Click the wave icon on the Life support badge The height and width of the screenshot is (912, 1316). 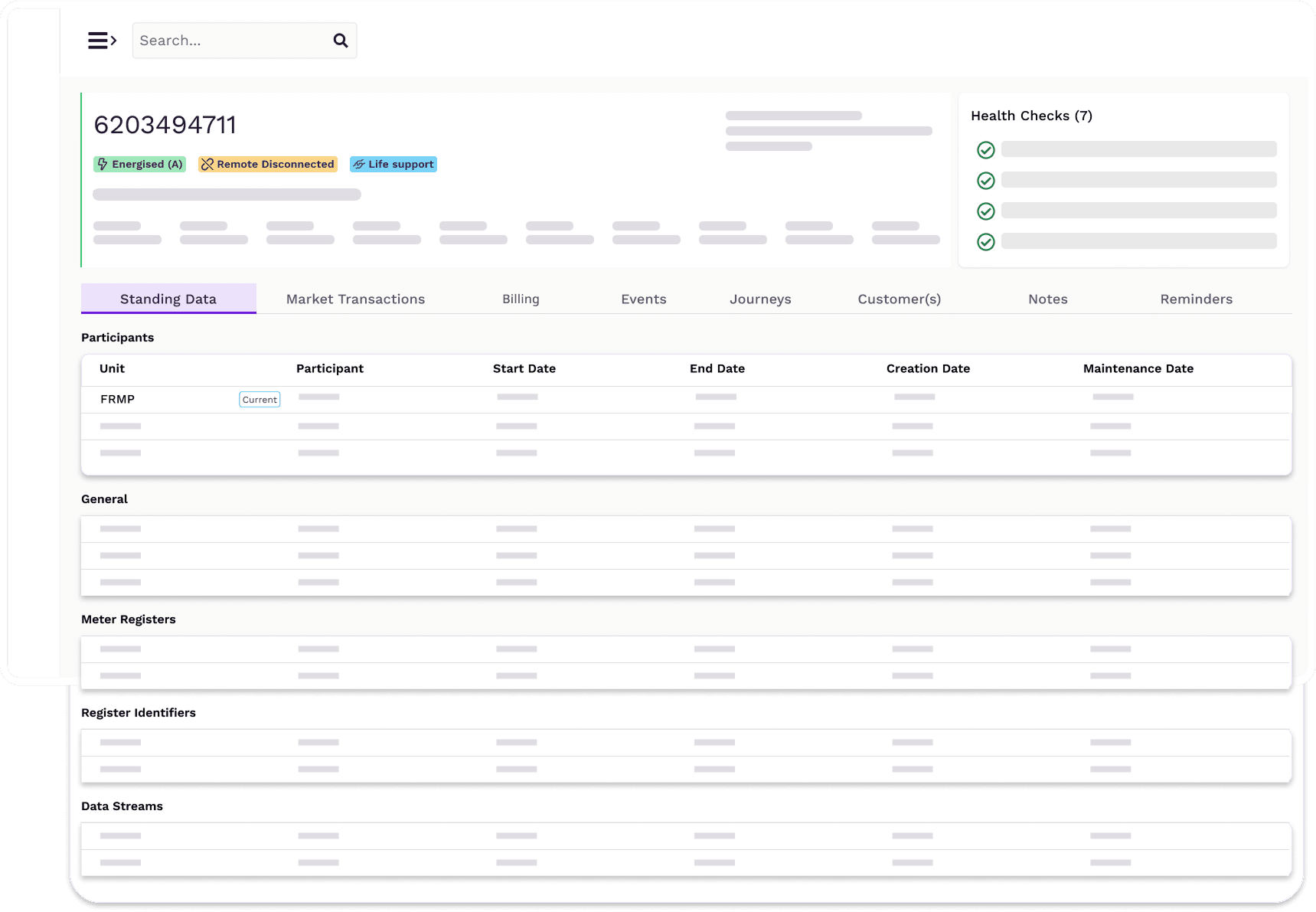pyautogui.click(x=359, y=164)
